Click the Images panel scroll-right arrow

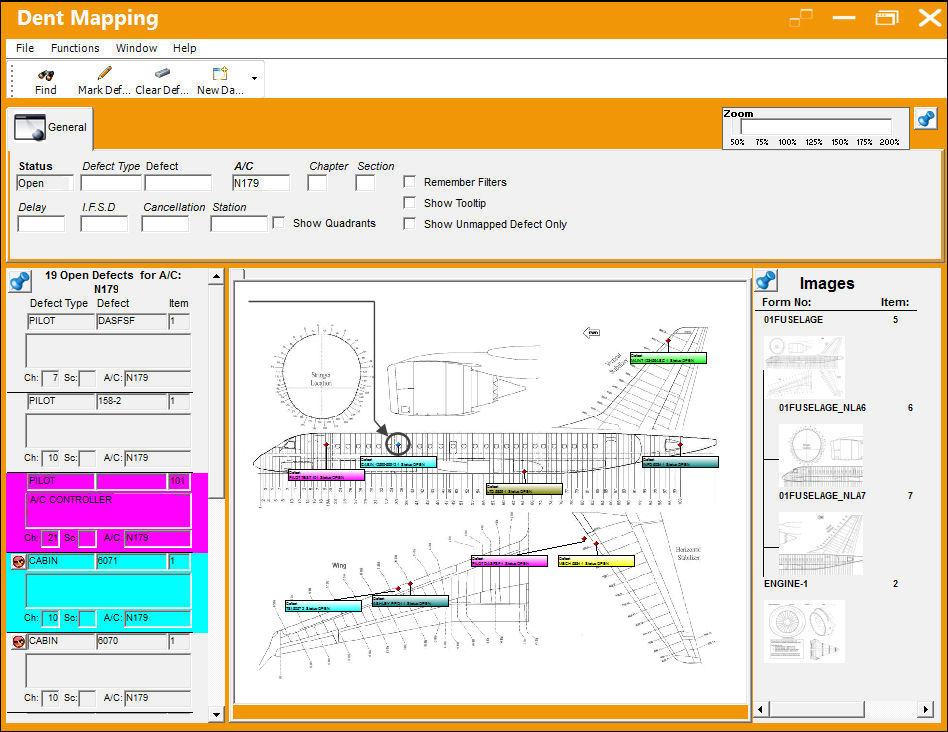(x=926, y=709)
